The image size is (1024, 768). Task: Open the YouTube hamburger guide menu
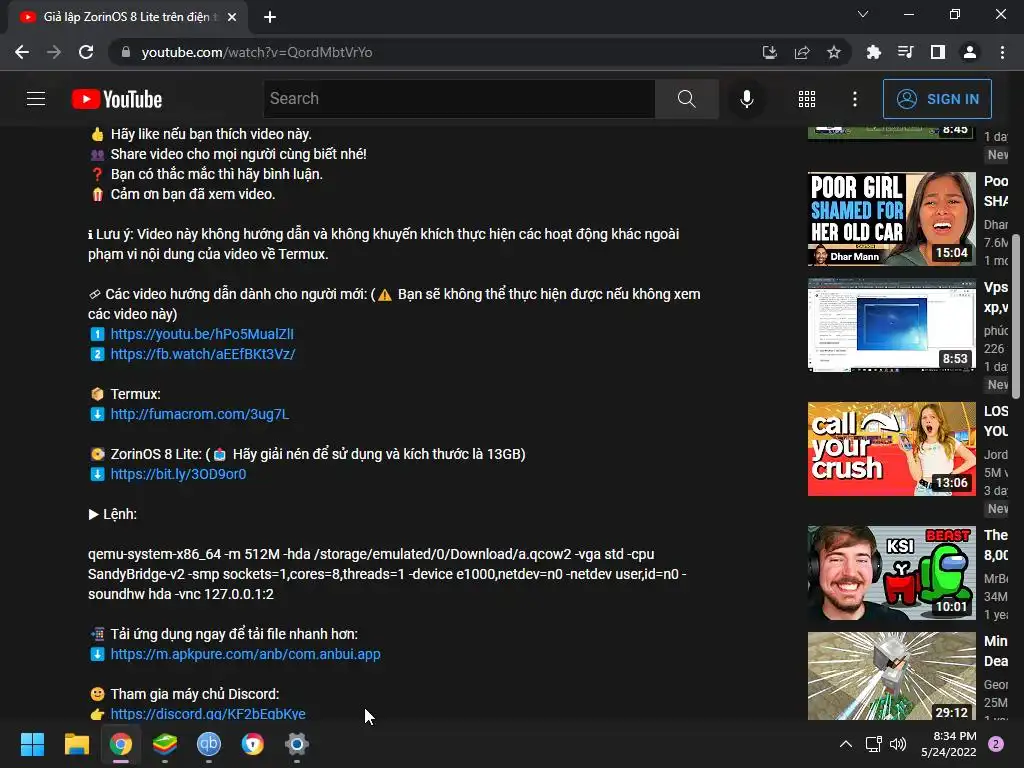(36, 99)
